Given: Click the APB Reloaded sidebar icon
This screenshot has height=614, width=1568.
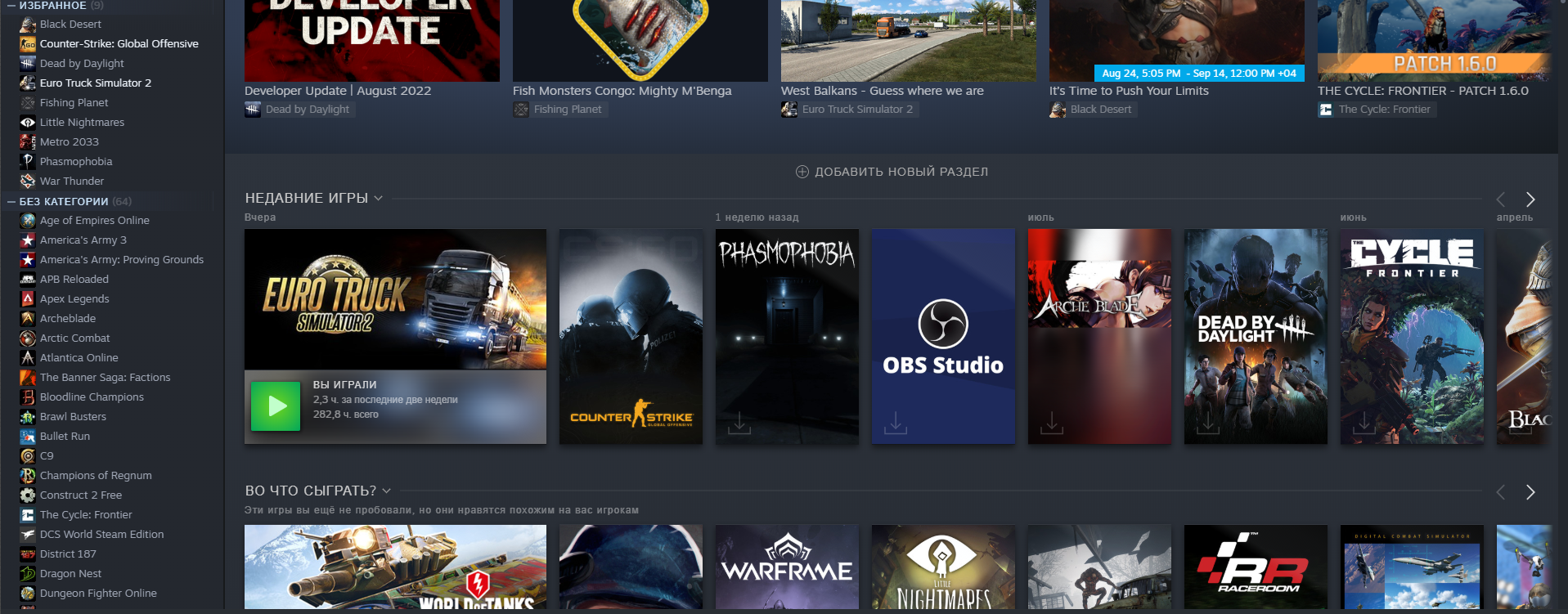Looking at the screenshot, I should click(x=28, y=280).
